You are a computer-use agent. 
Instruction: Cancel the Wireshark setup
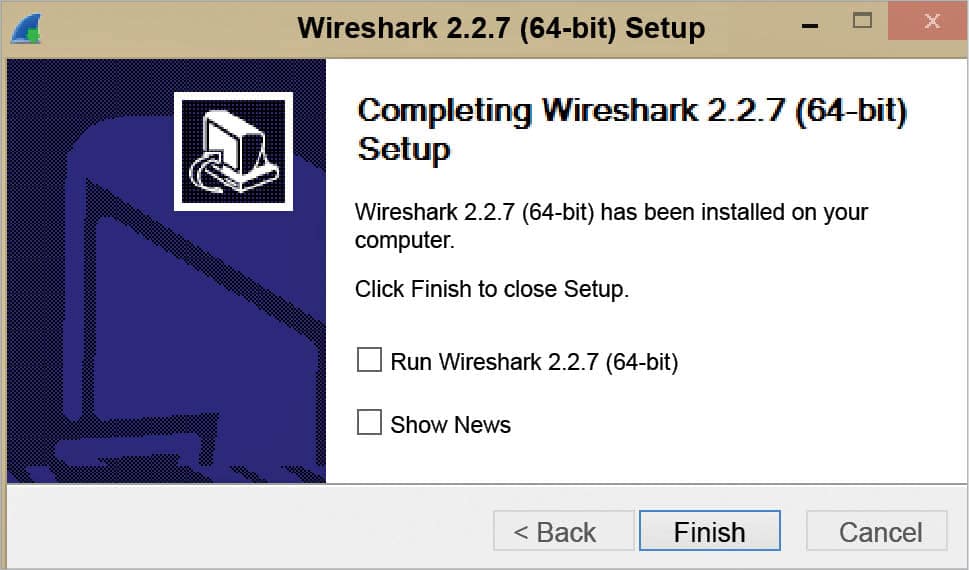pyautogui.click(x=876, y=531)
